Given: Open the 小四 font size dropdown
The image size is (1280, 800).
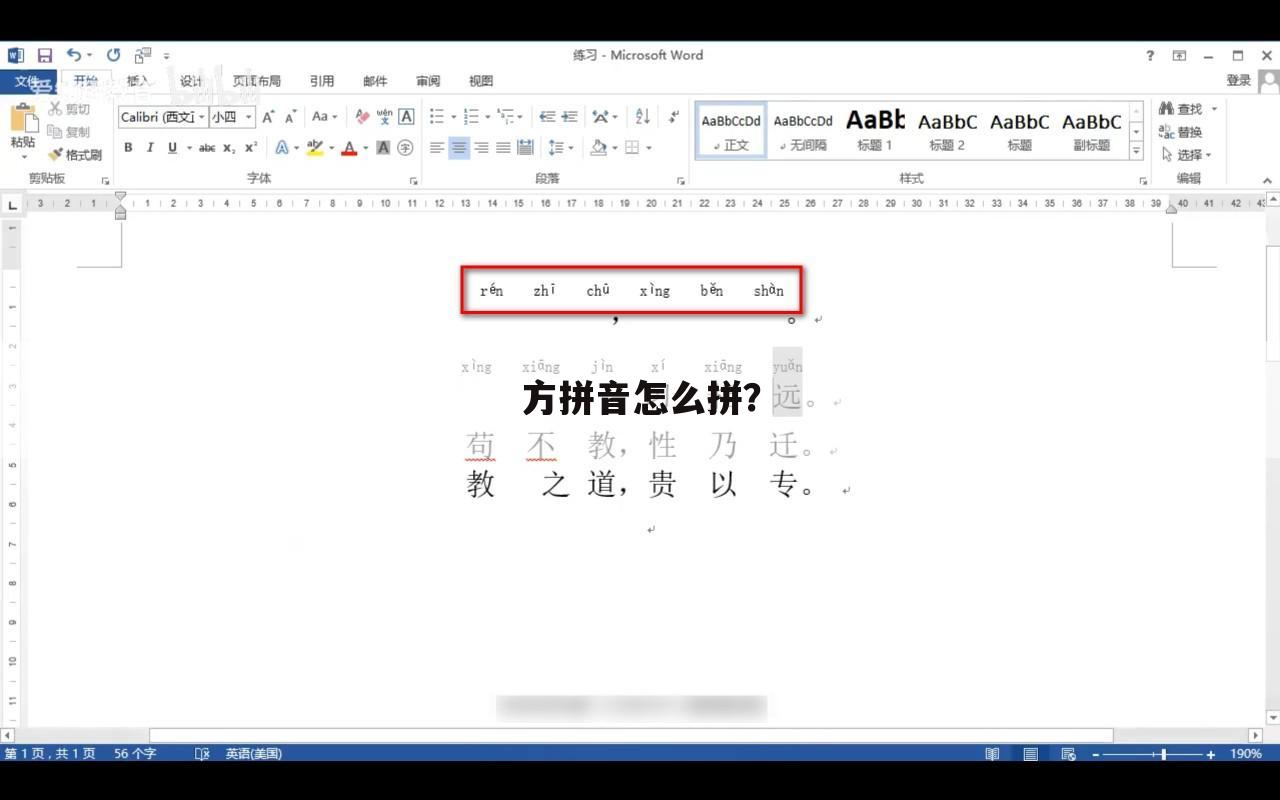Looking at the screenshot, I should 249,117.
